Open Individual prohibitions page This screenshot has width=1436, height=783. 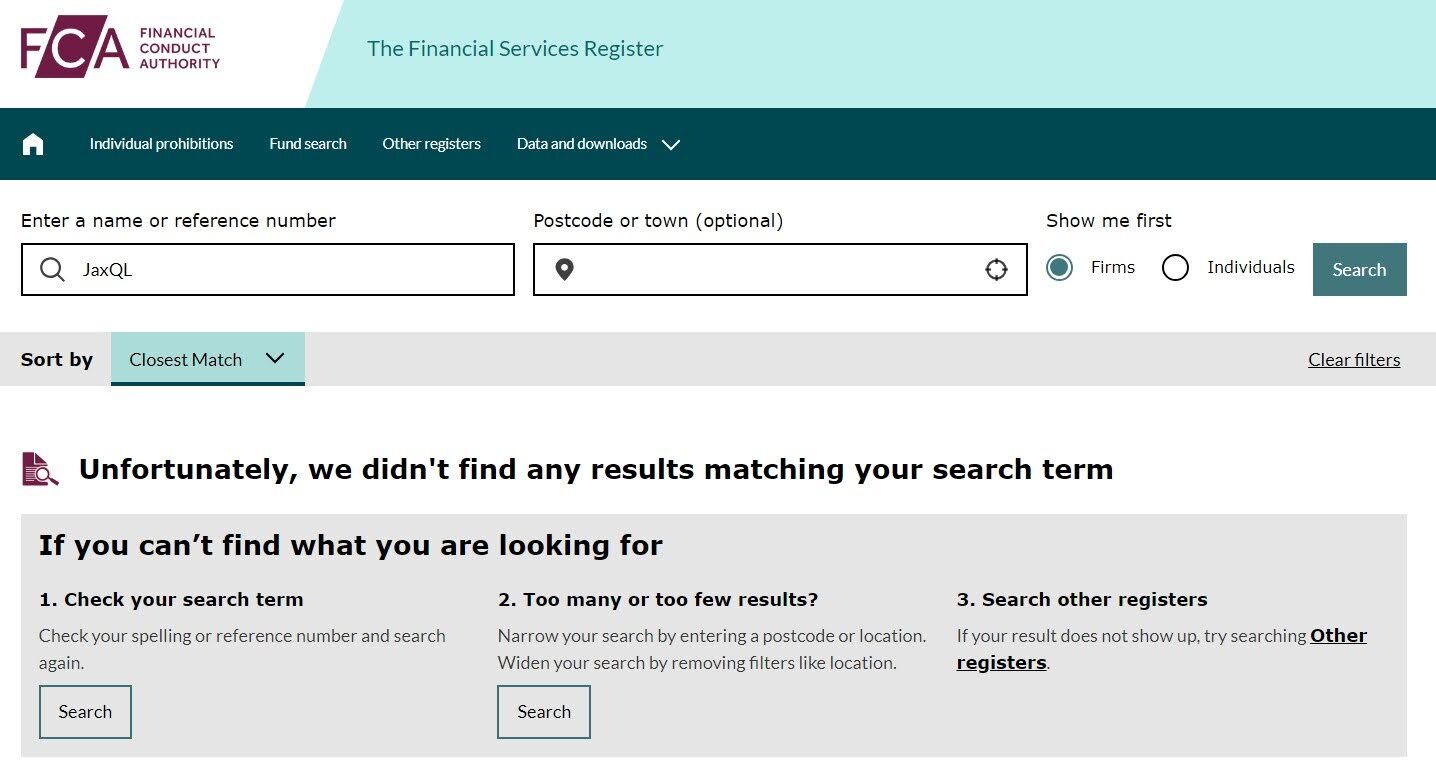tap(161, 144)
